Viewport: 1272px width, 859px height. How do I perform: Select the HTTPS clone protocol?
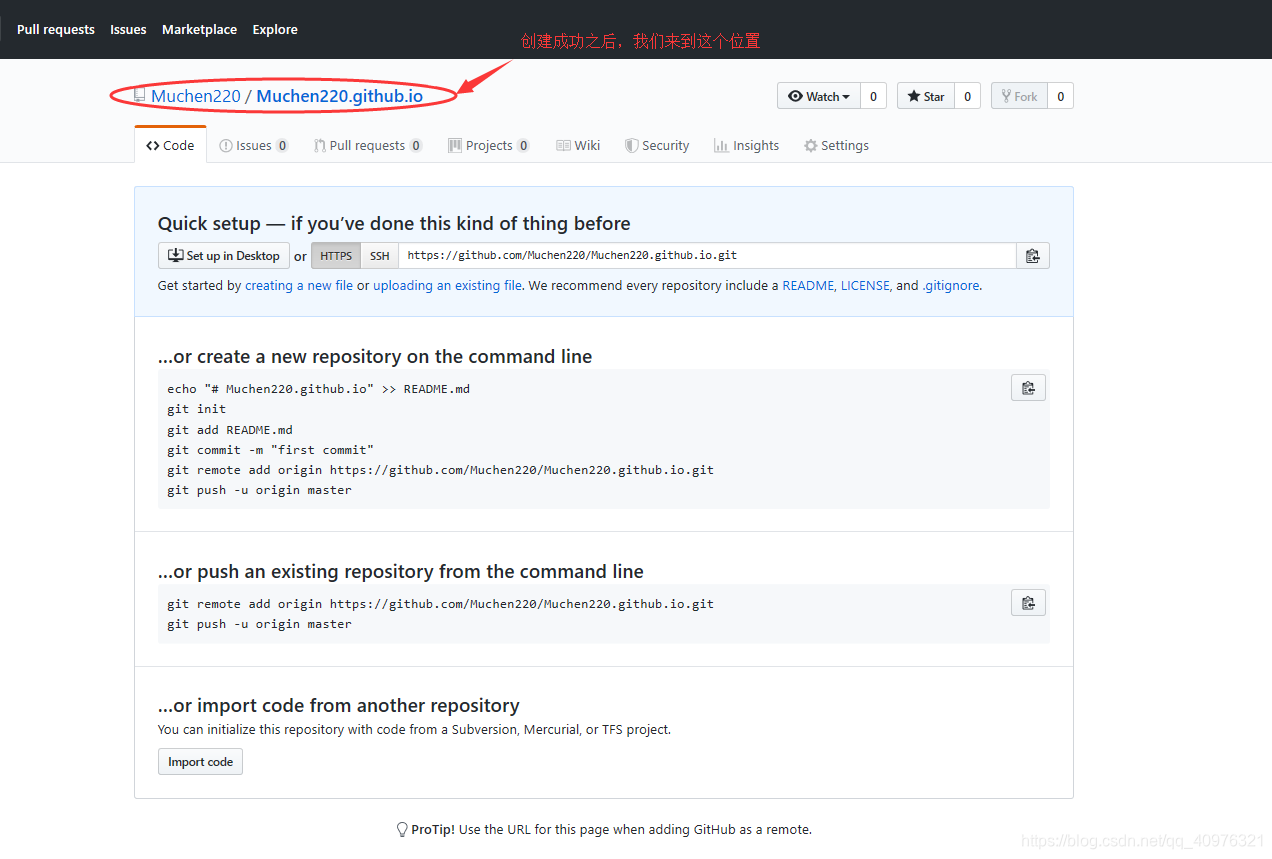tap(336, 256)
